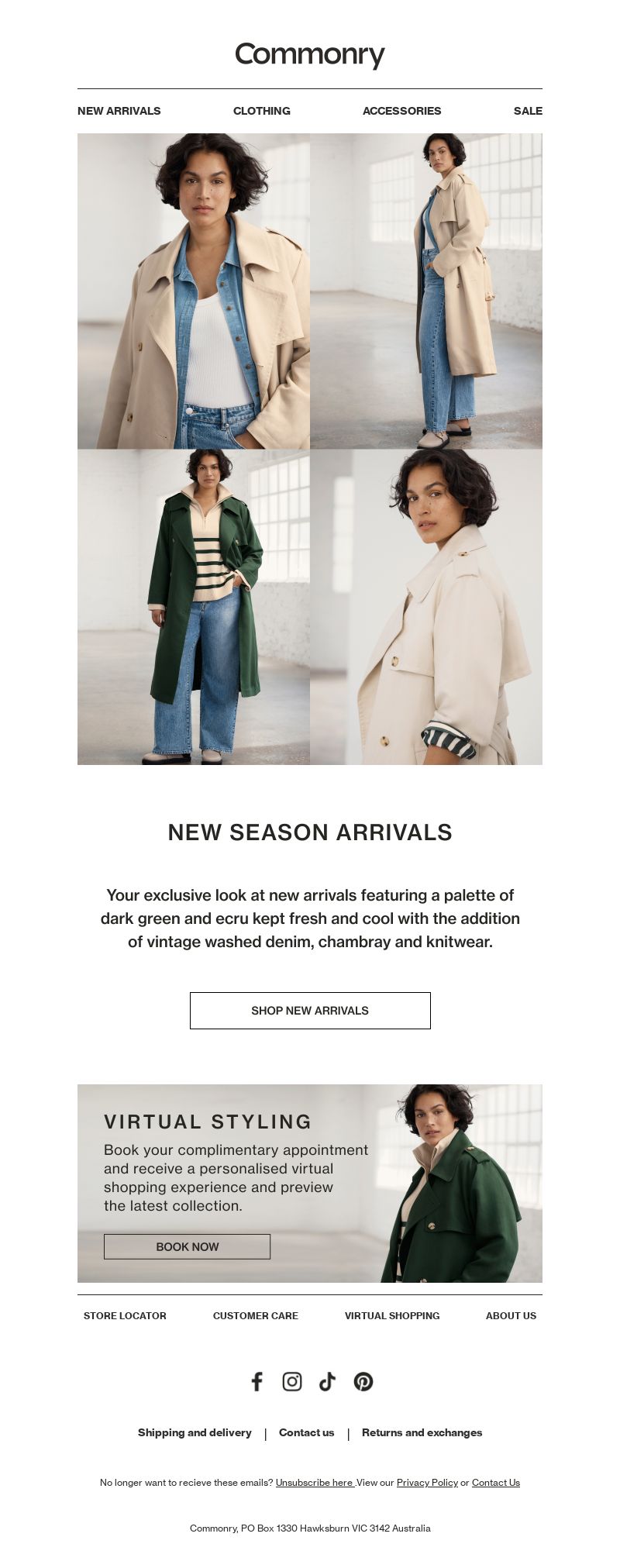
Task: Open the Instagram social icon
Action: click(292, 1381)
